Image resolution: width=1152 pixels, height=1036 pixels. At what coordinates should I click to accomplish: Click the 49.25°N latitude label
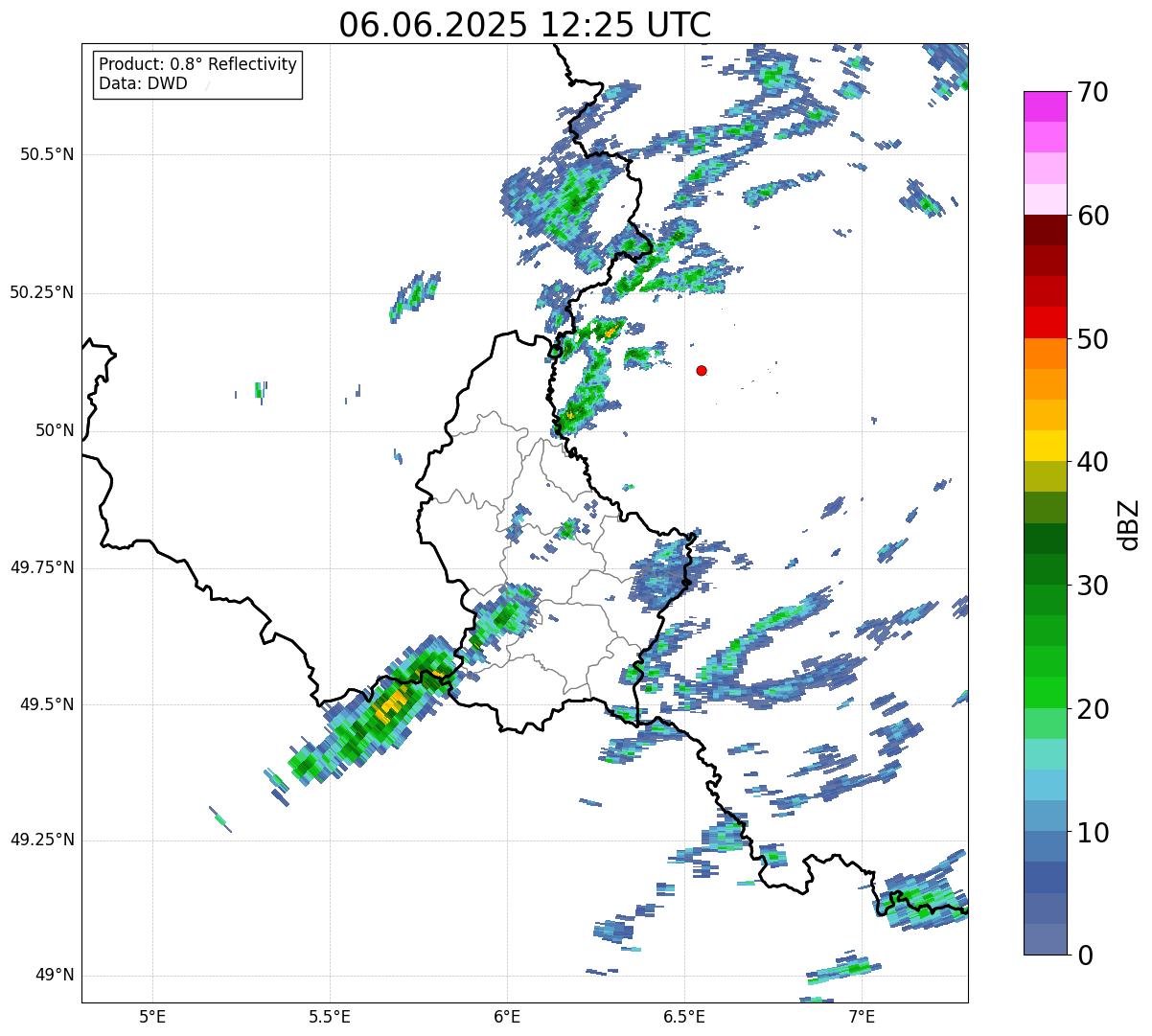click(41, 840)
